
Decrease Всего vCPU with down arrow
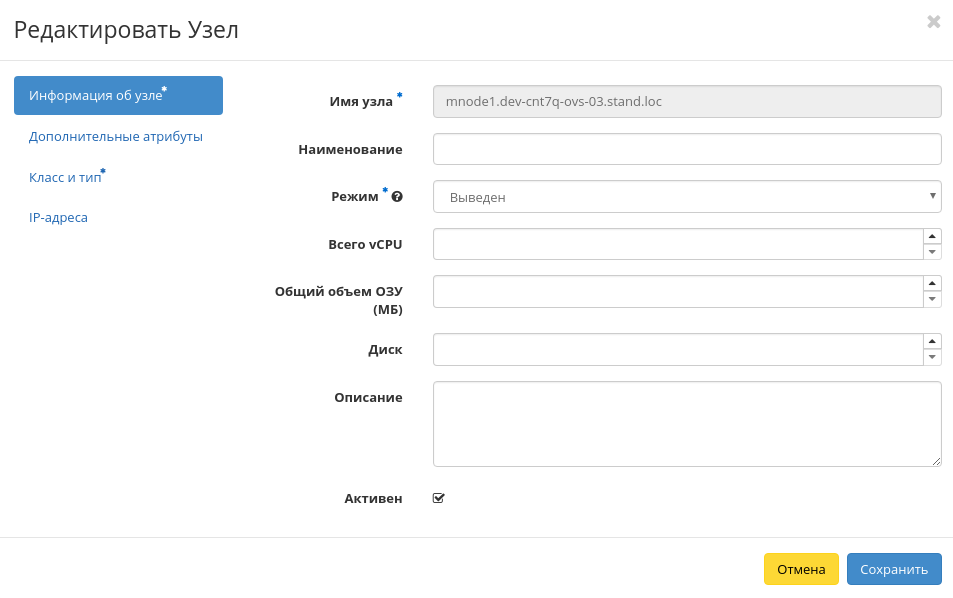(x=932, y=252)
